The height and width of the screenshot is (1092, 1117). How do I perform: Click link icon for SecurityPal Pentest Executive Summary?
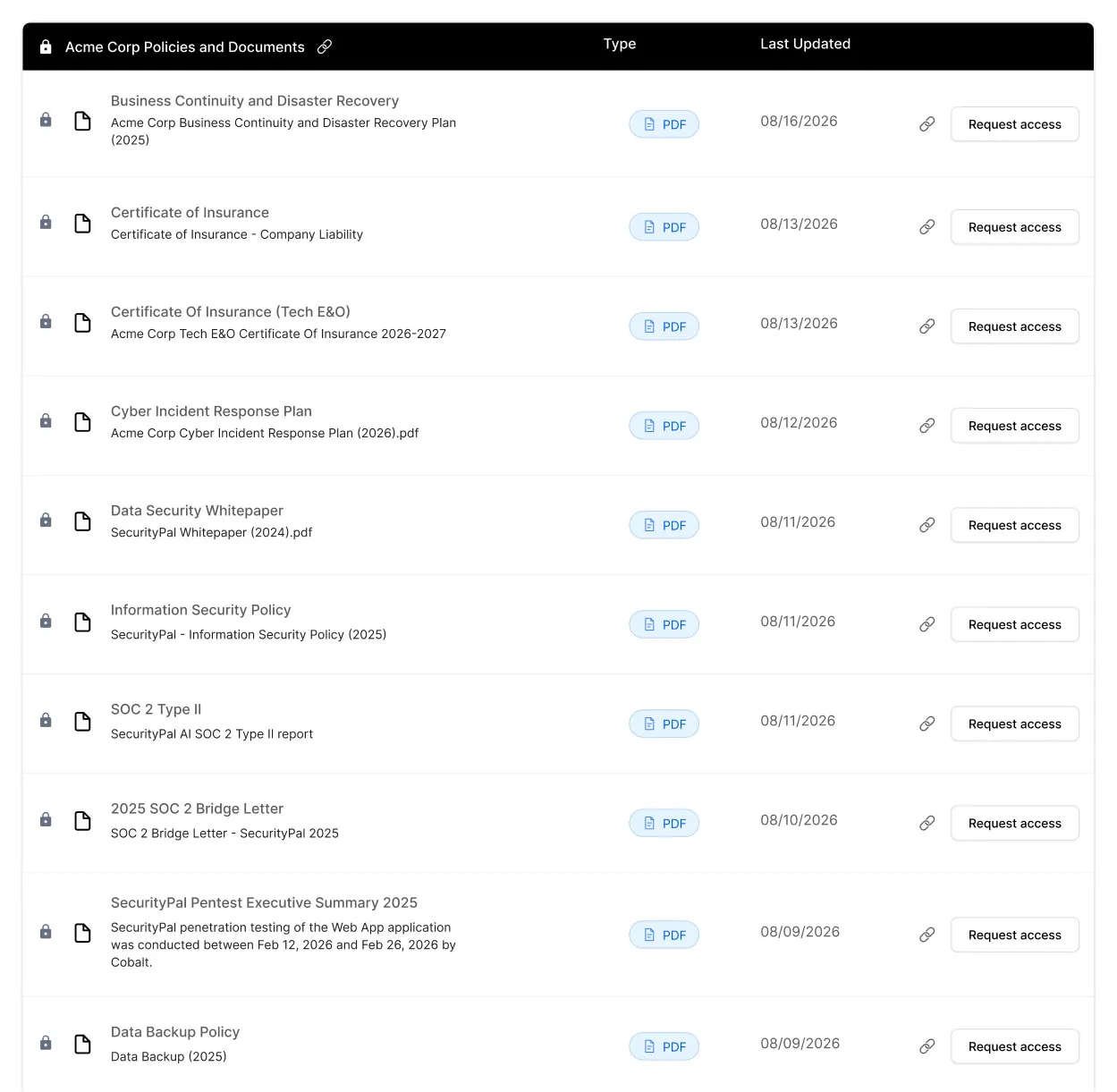point(927,935)
